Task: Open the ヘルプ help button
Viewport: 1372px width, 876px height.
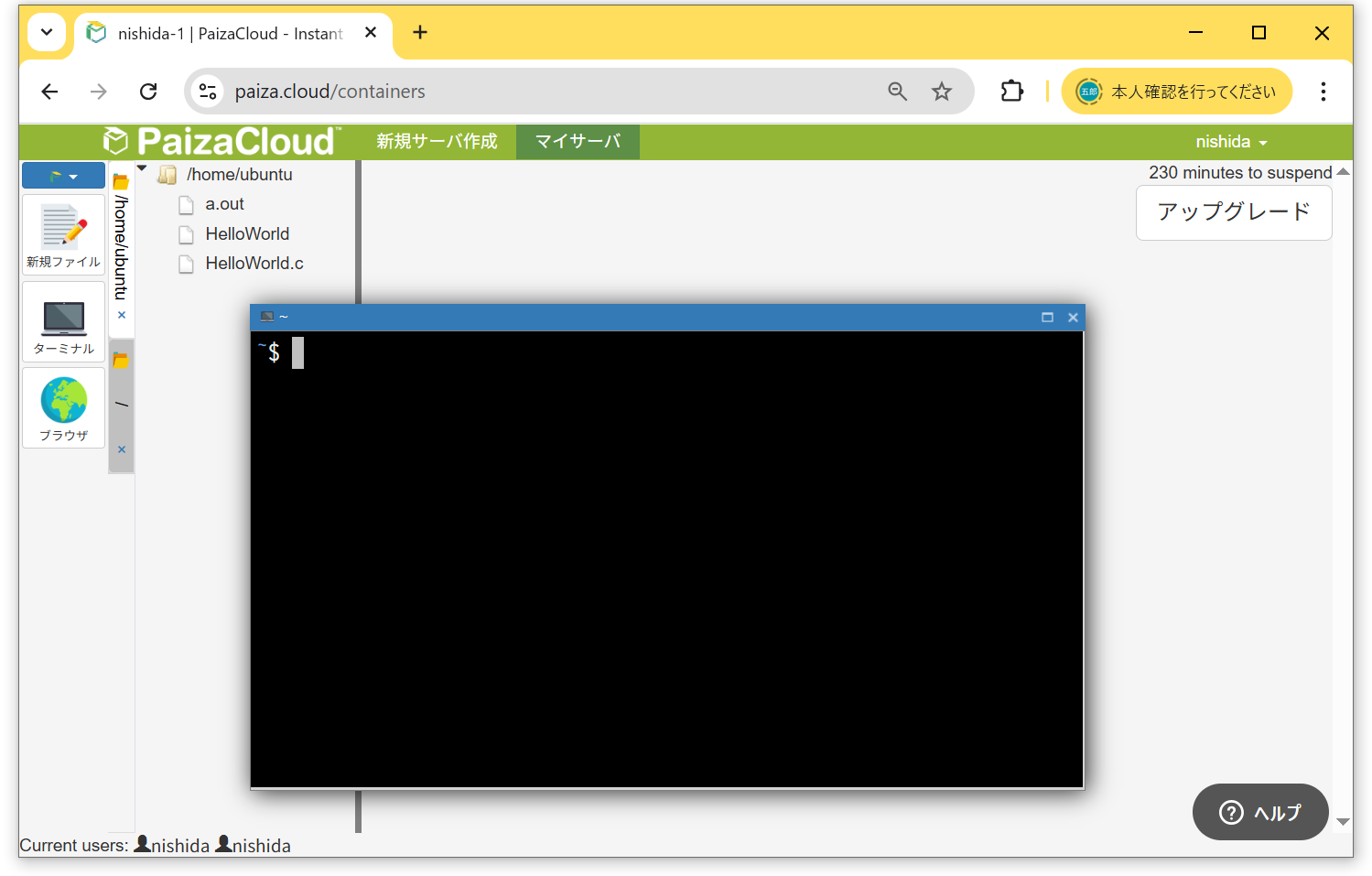Action: (x=1260, y=812)
